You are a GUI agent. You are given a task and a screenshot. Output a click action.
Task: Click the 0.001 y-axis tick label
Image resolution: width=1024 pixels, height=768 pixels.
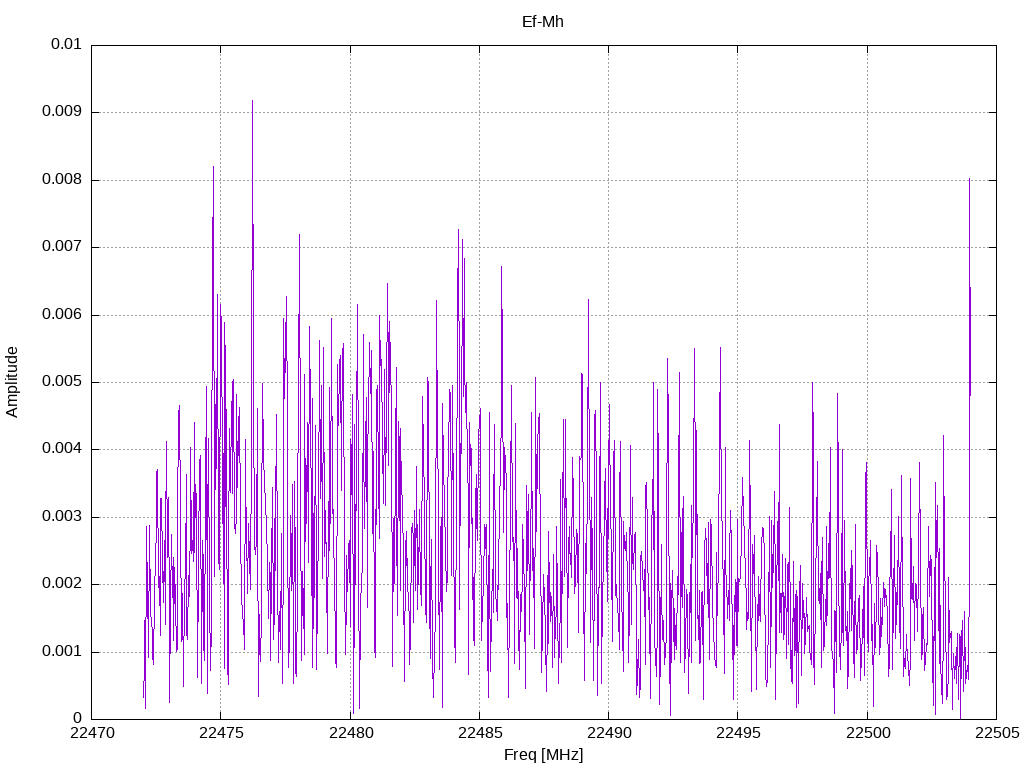62,651
